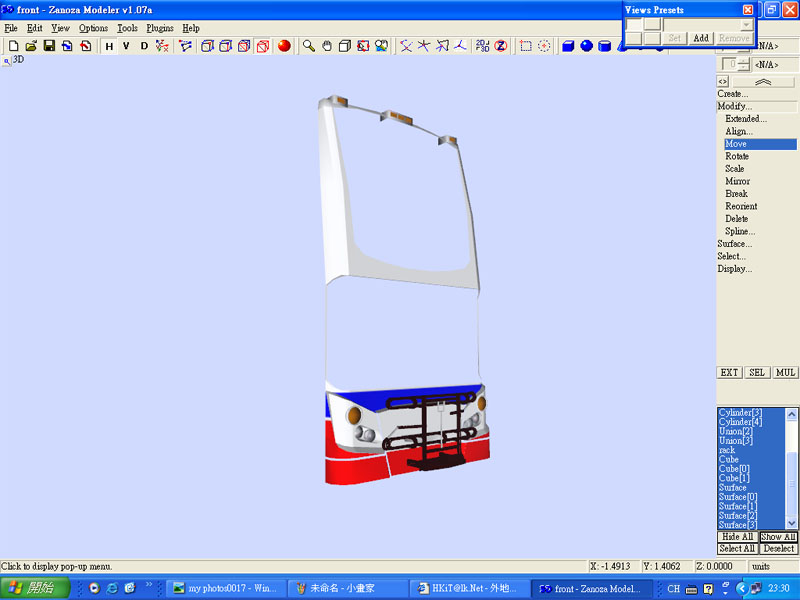Open the Plugins menu
The image size is (800, 600).
pos(159,29)
